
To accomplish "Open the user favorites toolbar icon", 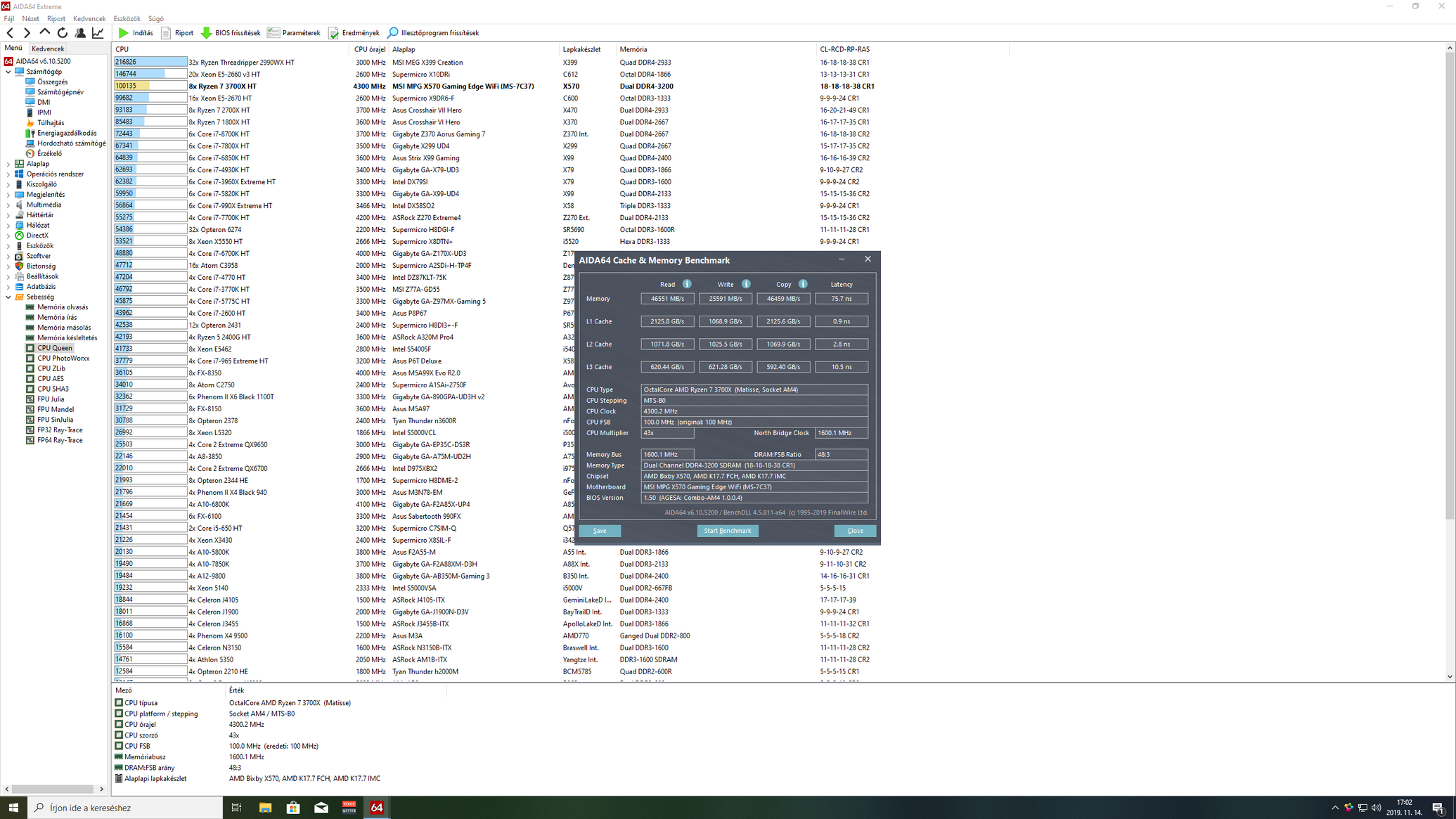I will point(80,33).
